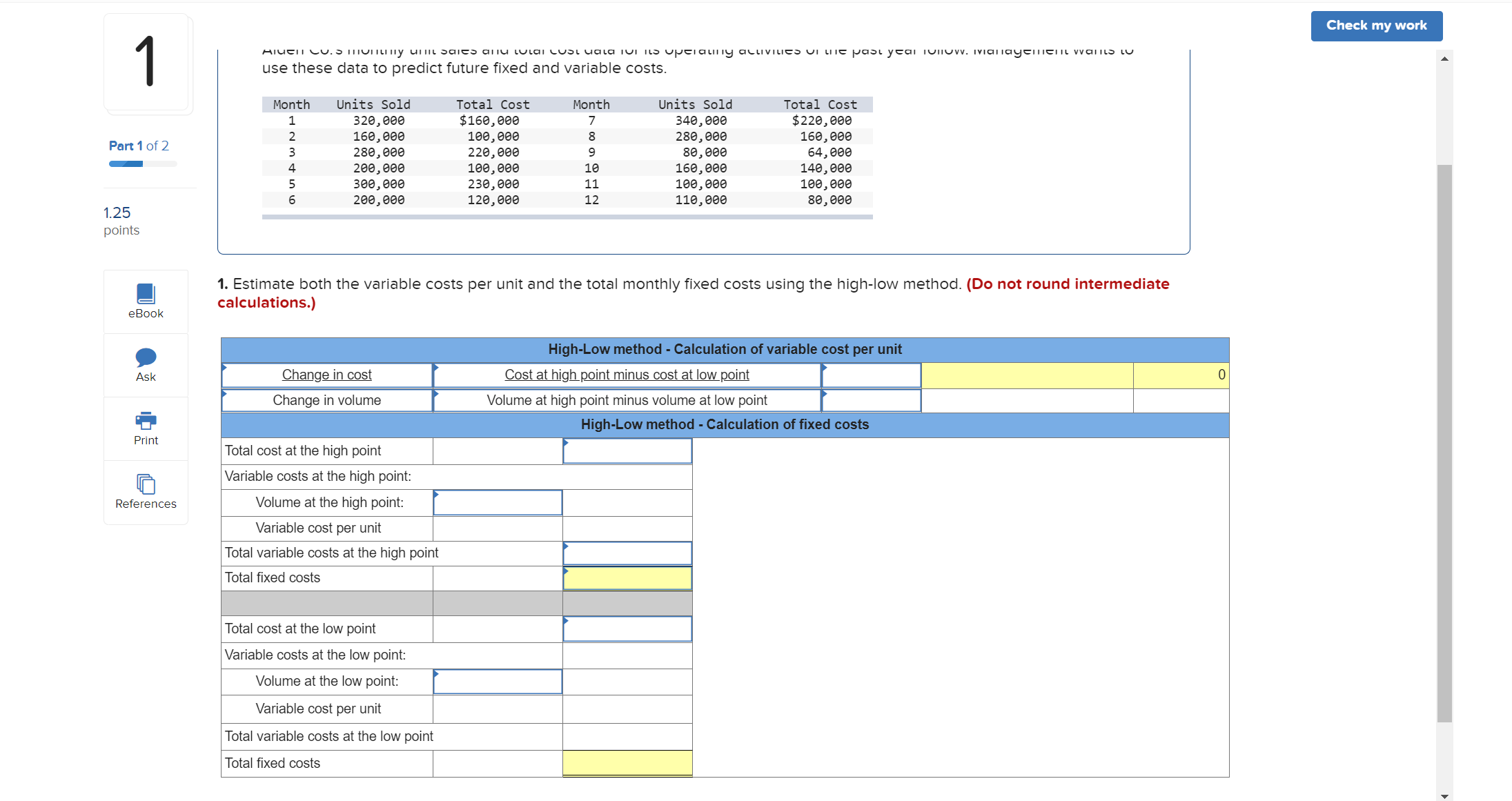Image resolution: width=1512 pixels, height=801 pixels.
Task: Select yellow Total fixed costs cell at bottom
Action: point(627,763)
